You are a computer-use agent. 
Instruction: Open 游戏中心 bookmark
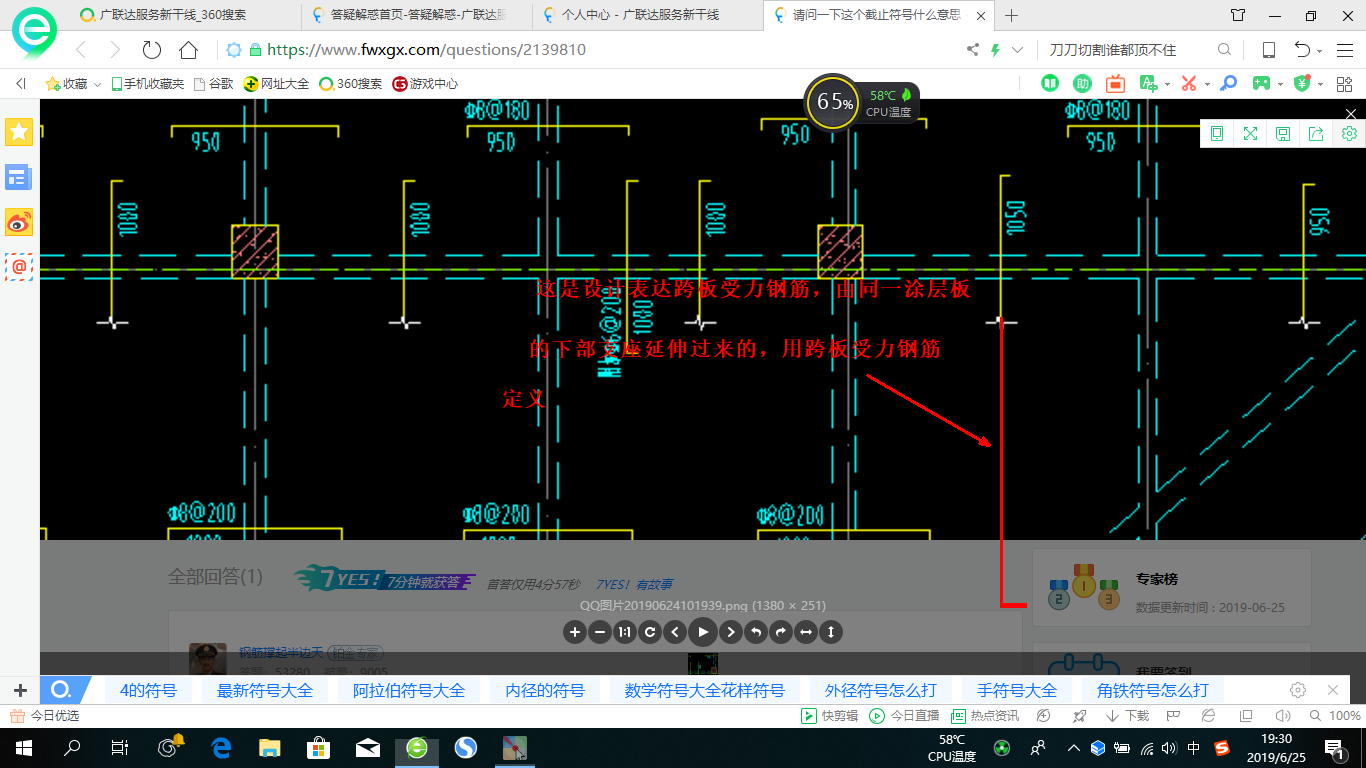pos(425,84)
